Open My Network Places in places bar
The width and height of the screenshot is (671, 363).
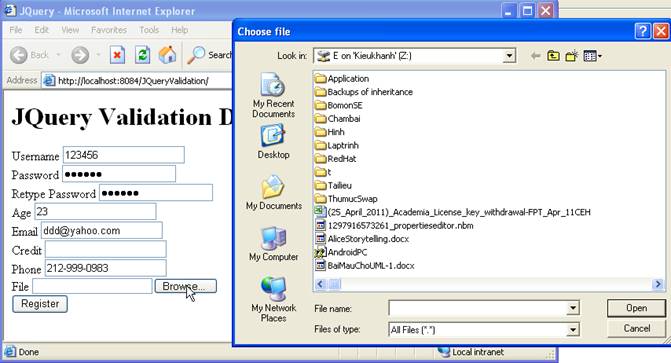click(273, 299)
